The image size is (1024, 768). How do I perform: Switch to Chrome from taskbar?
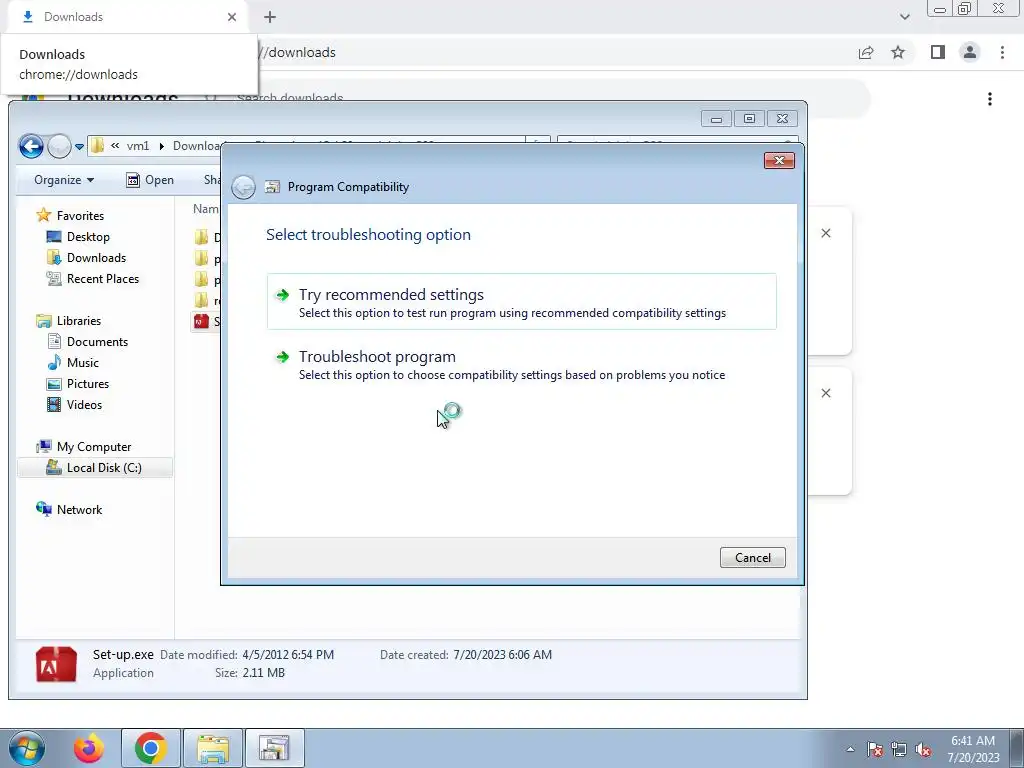tap(150, 748)
